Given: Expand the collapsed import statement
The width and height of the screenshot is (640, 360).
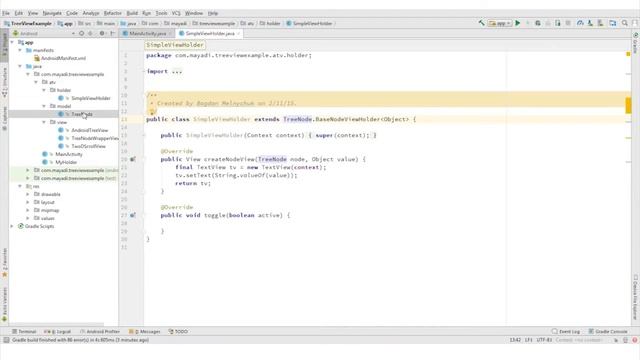Looking at the screenshot, I should (x=177, y=71).
